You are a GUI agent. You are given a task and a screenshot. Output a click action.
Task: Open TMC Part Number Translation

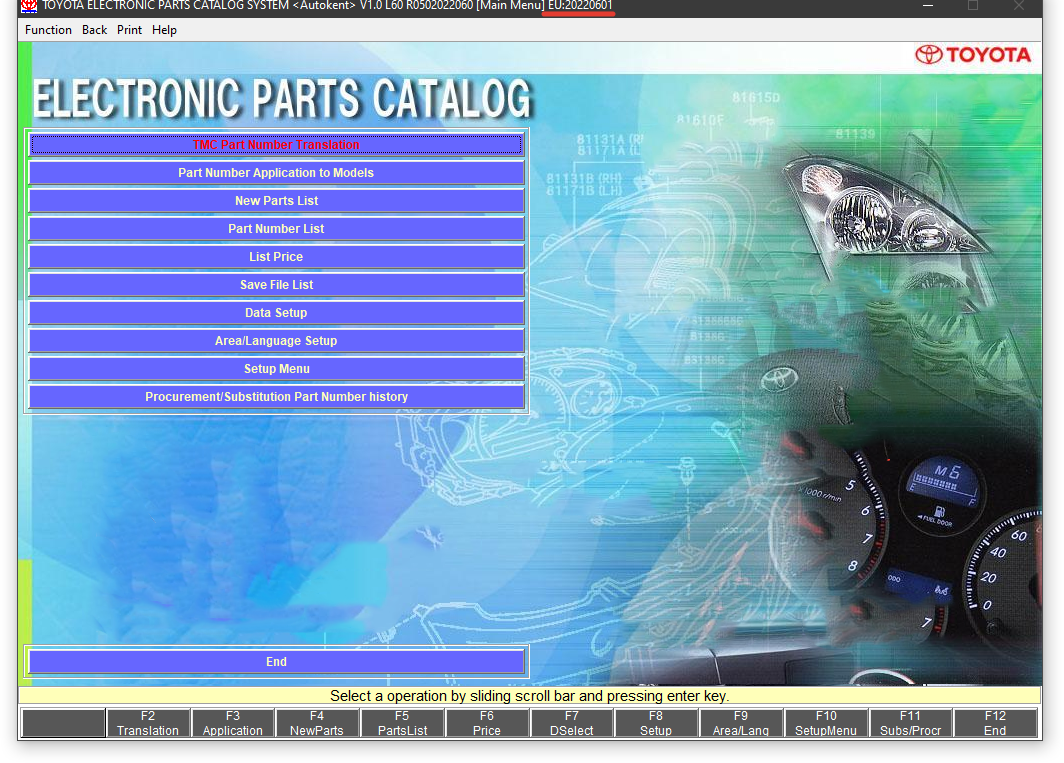pos(276,145)
